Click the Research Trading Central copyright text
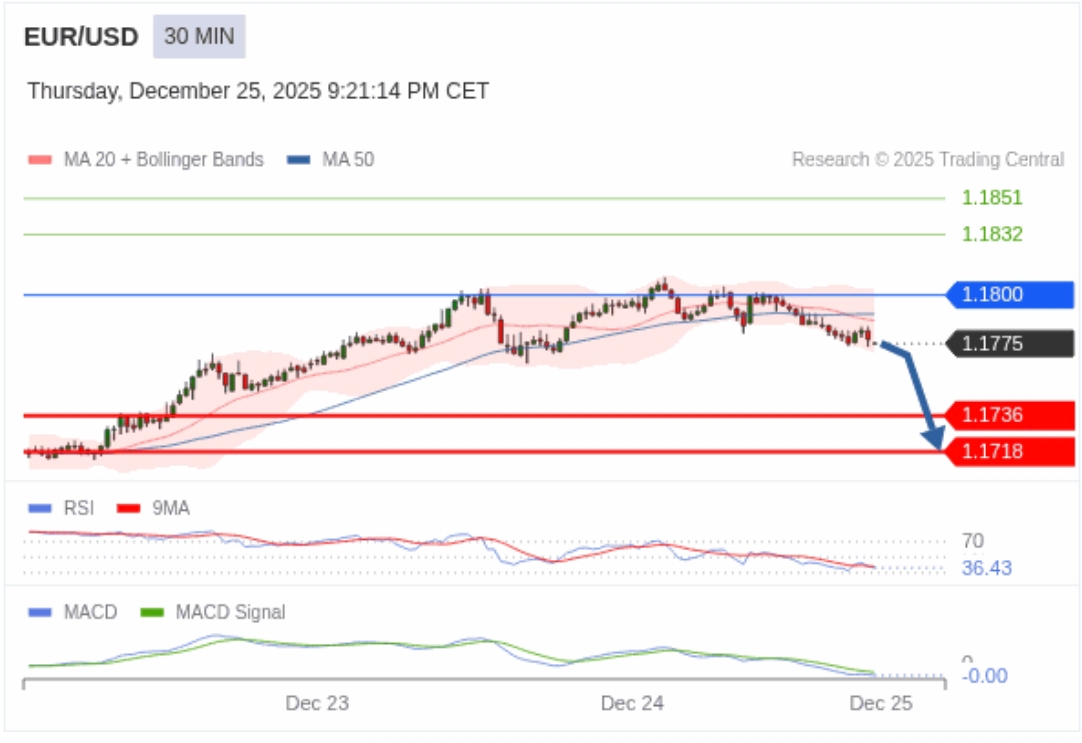The image size is (1082, 743). pos(927,159)
